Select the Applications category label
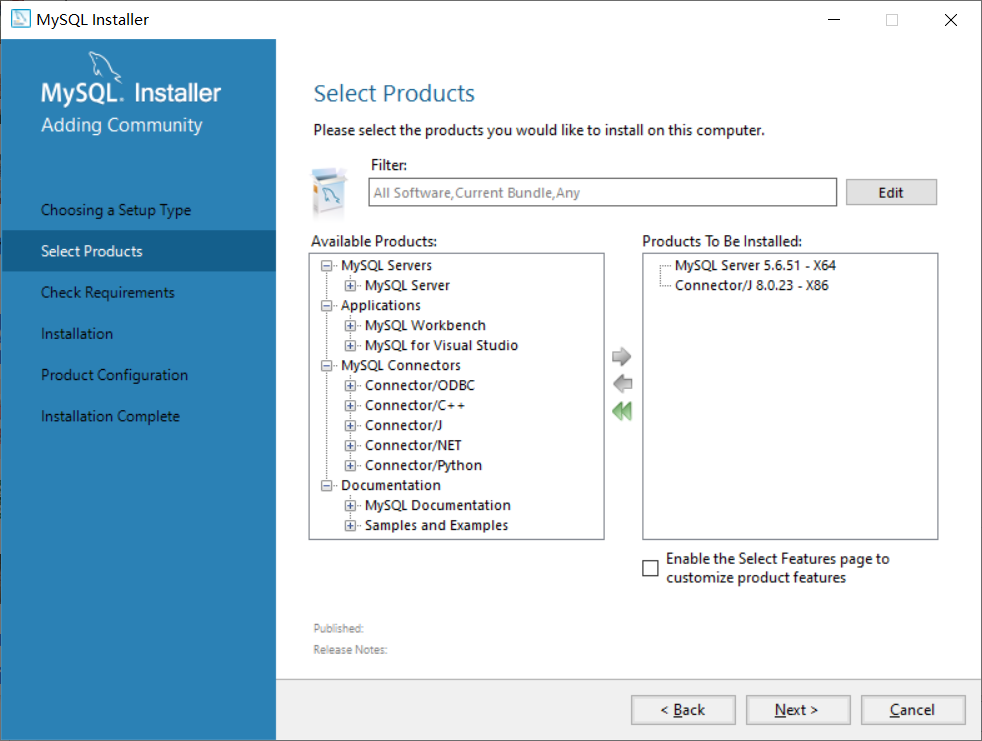 click(381, 306)
